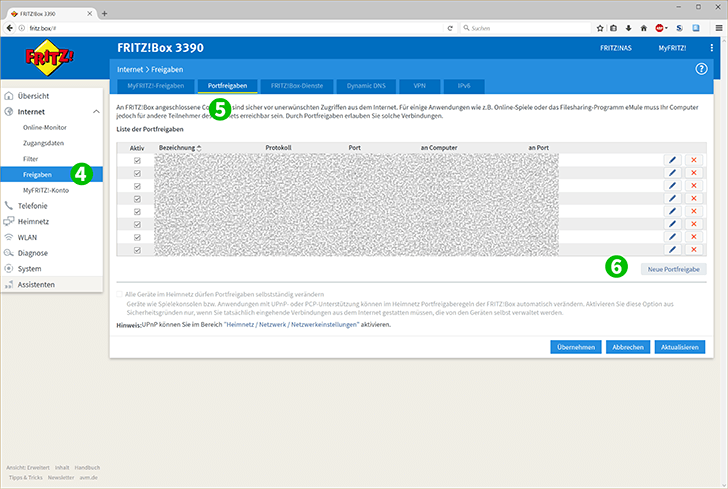This screenshot has width=728, height=489.
Task: Click the fritz.box address bar
Action: 232,28
